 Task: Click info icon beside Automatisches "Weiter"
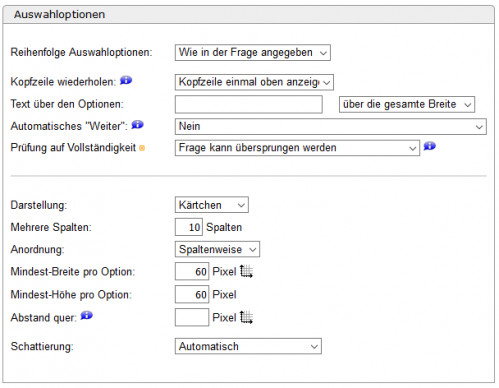(x=137, y=125)
